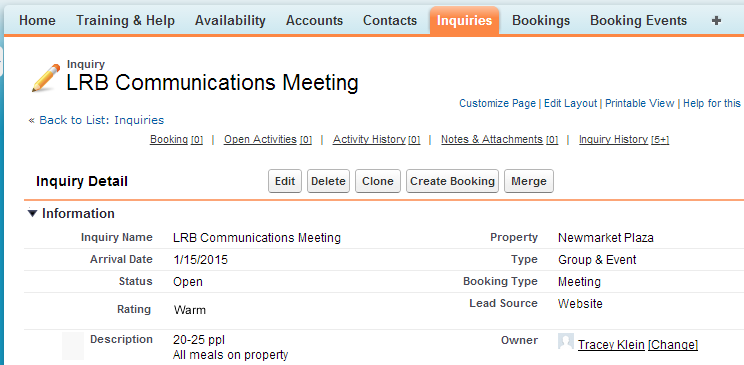Click the Create Booking button
The image size is (744, 365).
(x=452, y=181)
